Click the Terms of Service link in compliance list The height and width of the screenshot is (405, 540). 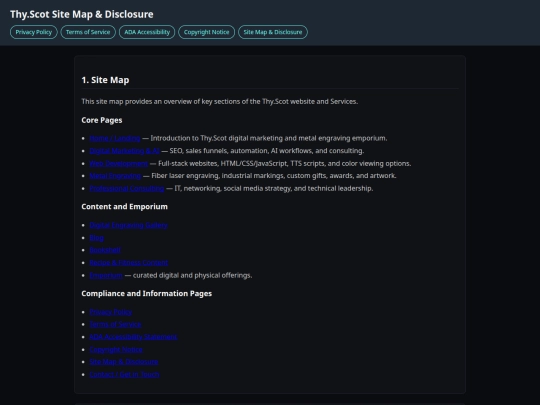pyautogui.click(x=115, y=324)
